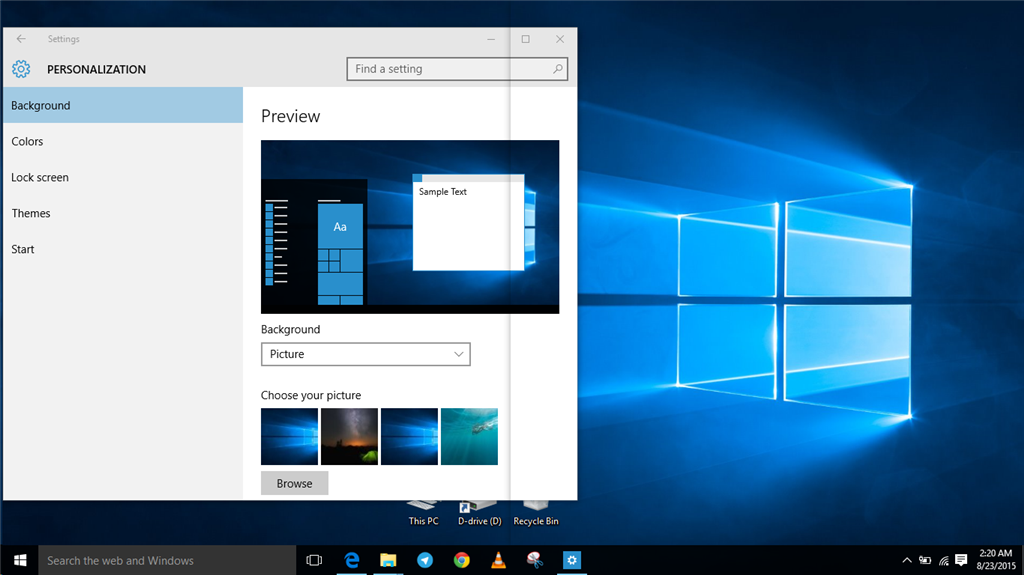Launch Microsoft Edge from the taskbar
The width and height of the screenshot is (1024, 575).
point(352,560)
